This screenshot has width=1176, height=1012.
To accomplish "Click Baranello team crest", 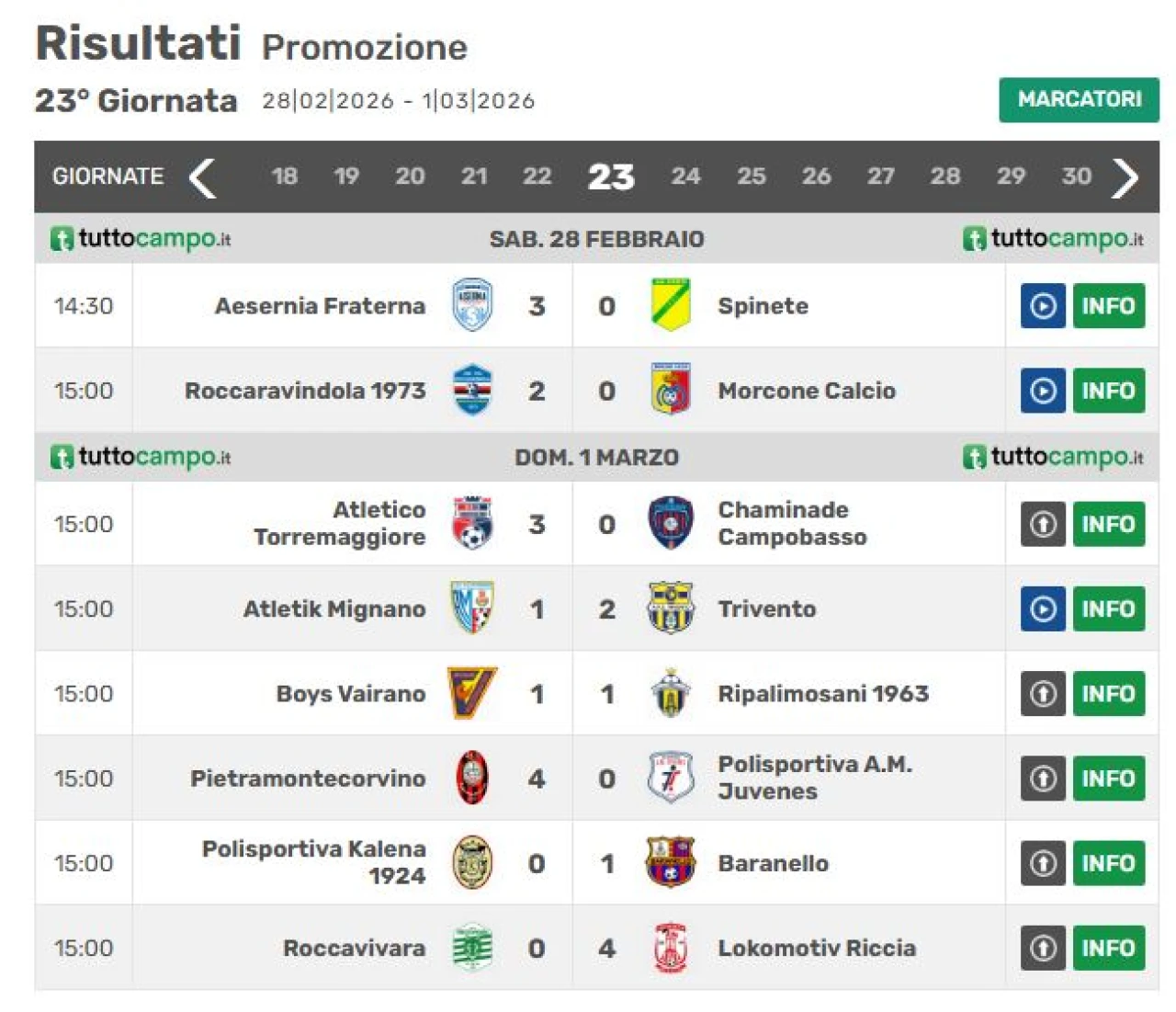I will [671, 862].
